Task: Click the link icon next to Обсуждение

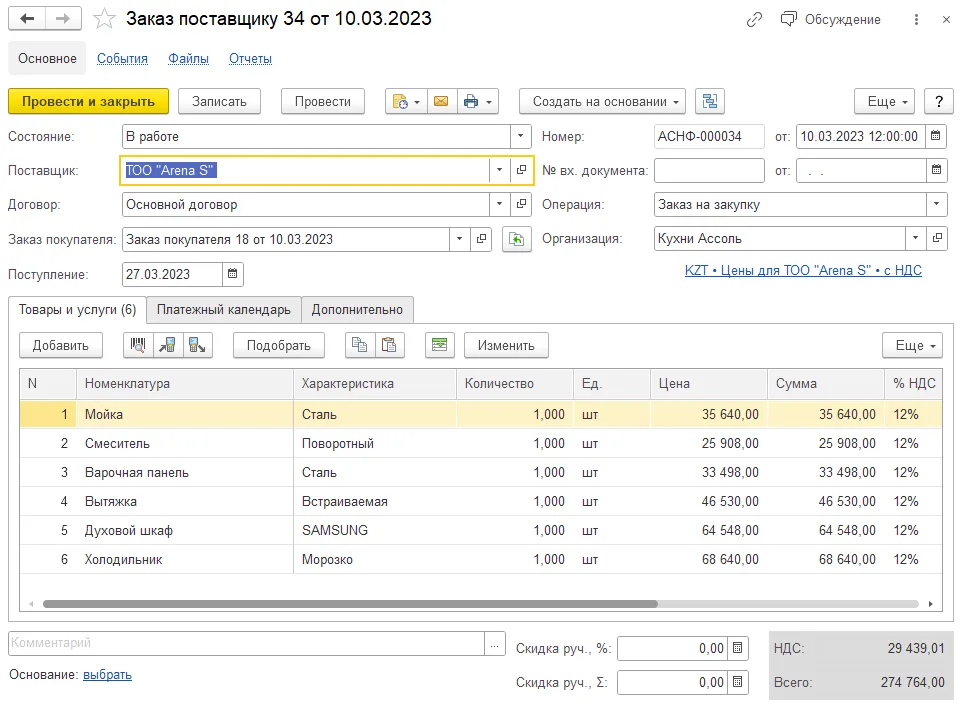Action: coord(754,20)
